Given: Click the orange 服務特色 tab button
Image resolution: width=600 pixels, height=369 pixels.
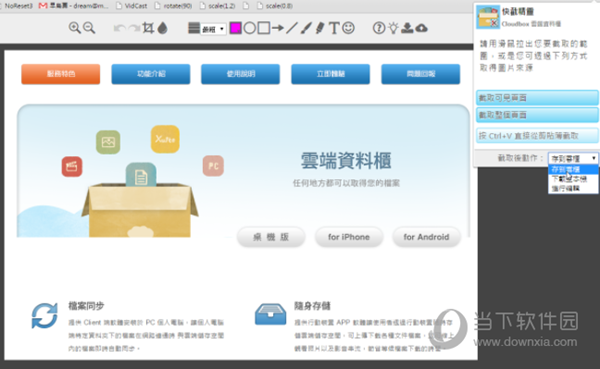Looking at the screenshot, I should [61, 74].
